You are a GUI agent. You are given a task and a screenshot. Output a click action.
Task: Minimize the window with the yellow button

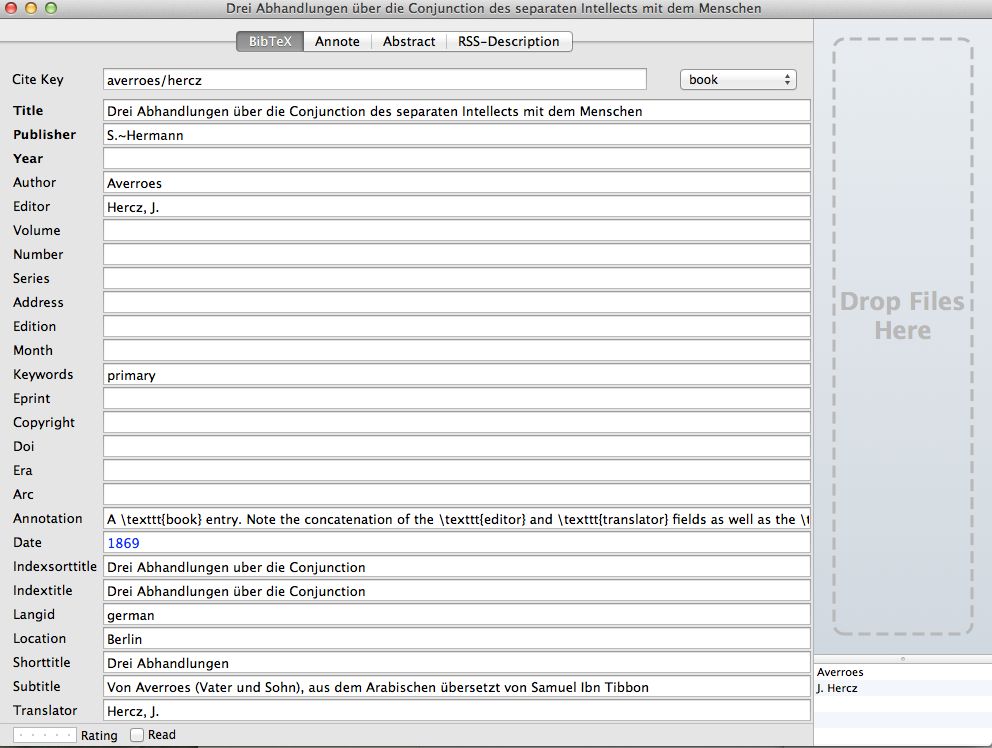[31, 8]
